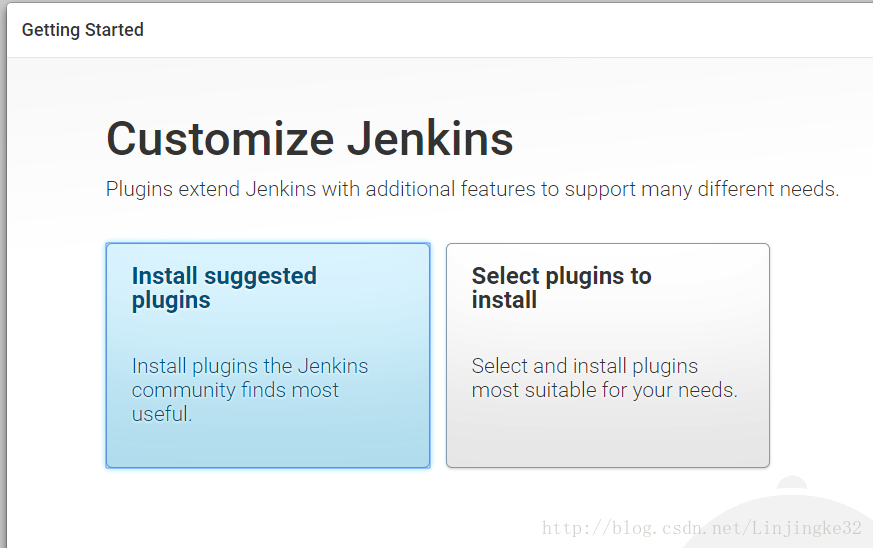Screen dimensions: 873x548
Task: Click the white dialog header bar
Action: [440, 30]
